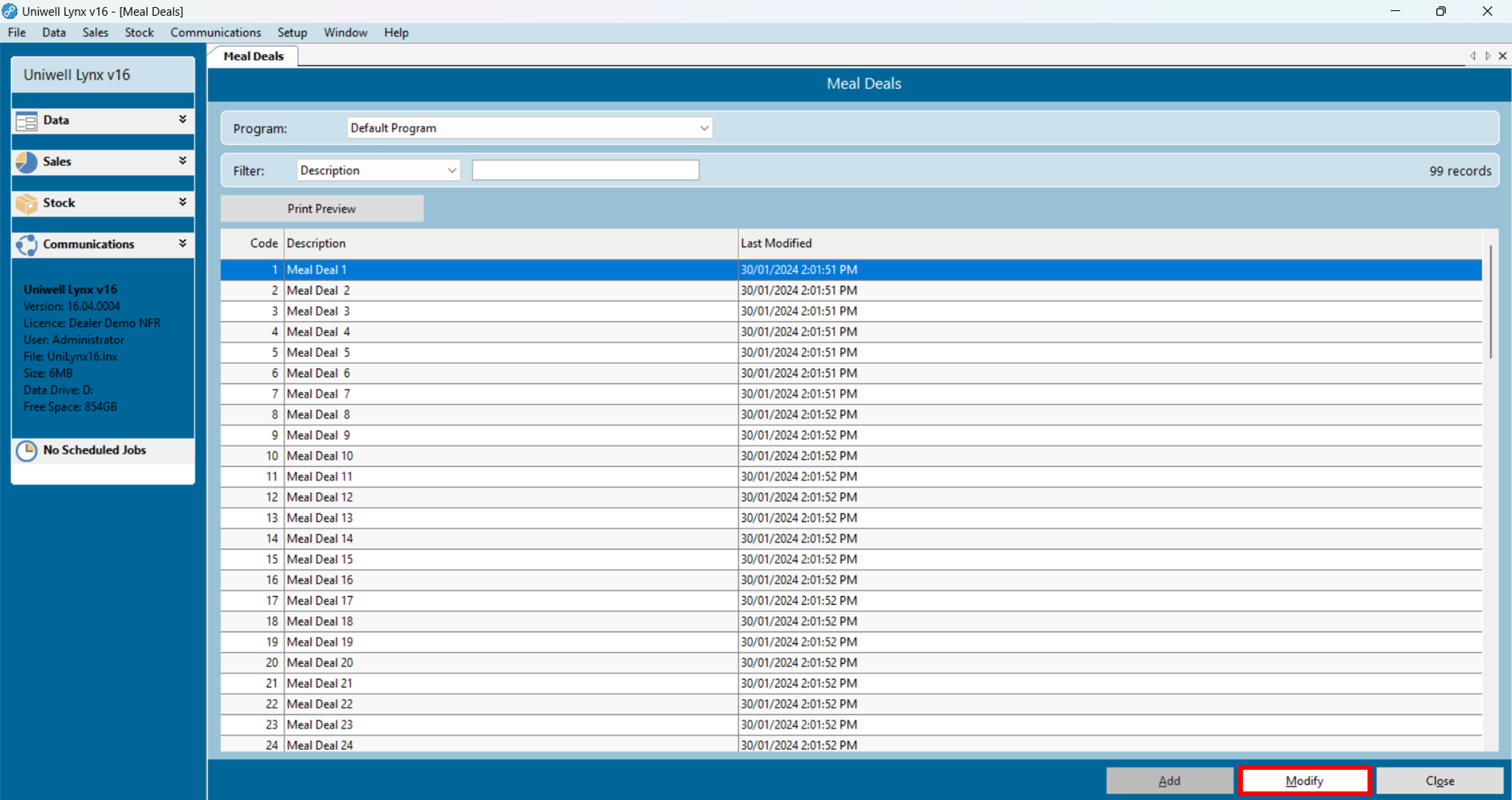Open the Program dropdown list
The width and height of the screenshot is (1512, 800).
[704, 128]
